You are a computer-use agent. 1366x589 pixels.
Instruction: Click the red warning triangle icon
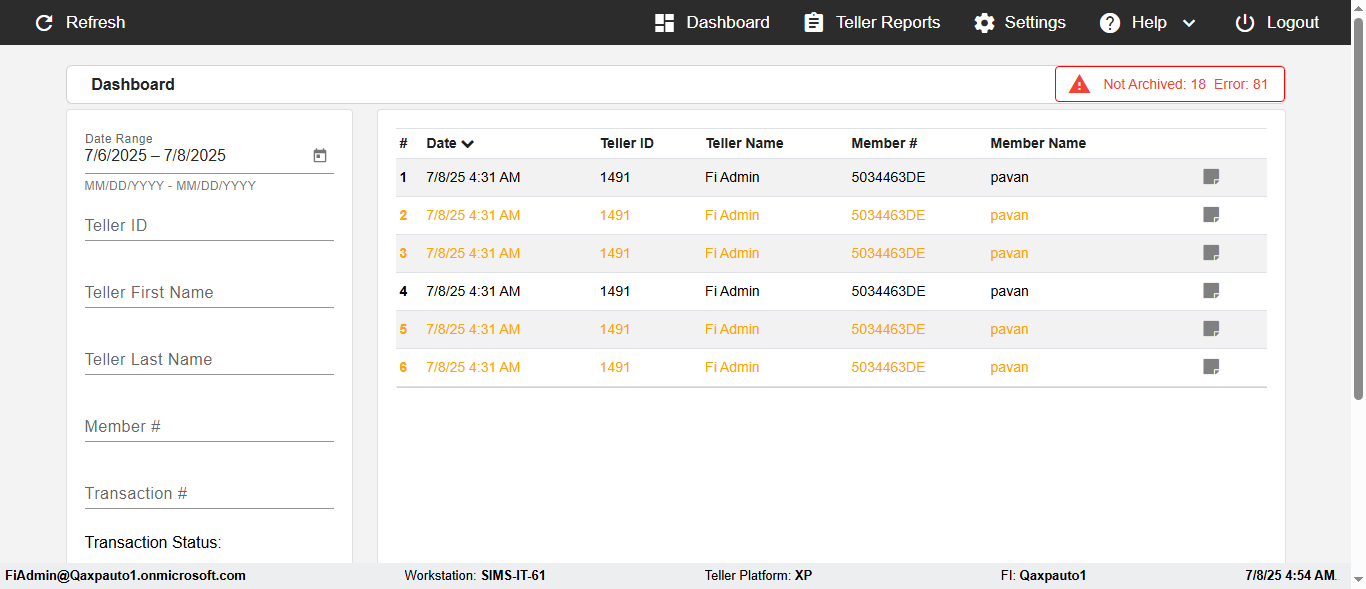click(1079, 85)
